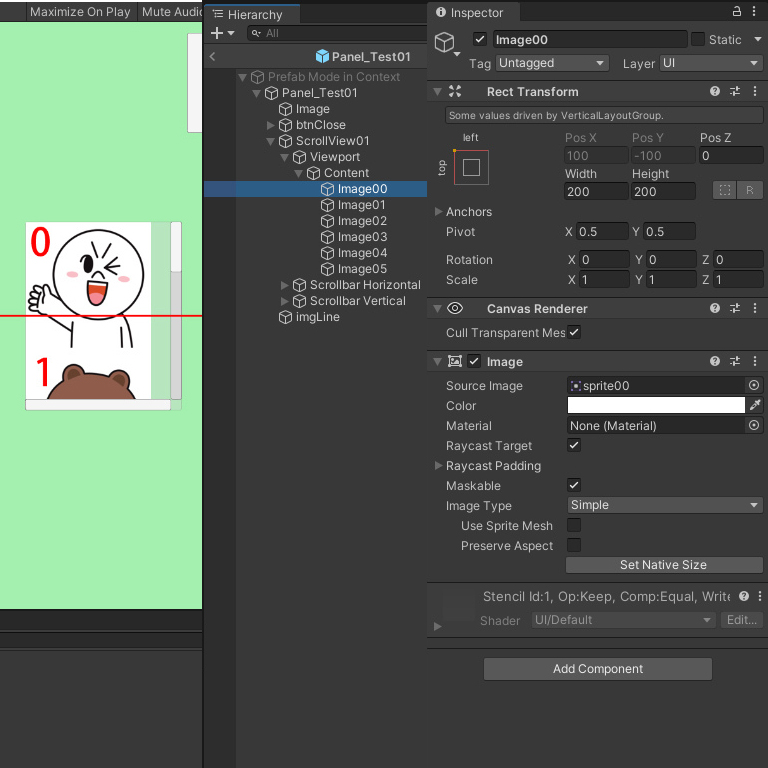Open the GameObject icon picker cube
Image resolution: width=768 pixels, height=768 pixels.
click(x=445, y=42)
